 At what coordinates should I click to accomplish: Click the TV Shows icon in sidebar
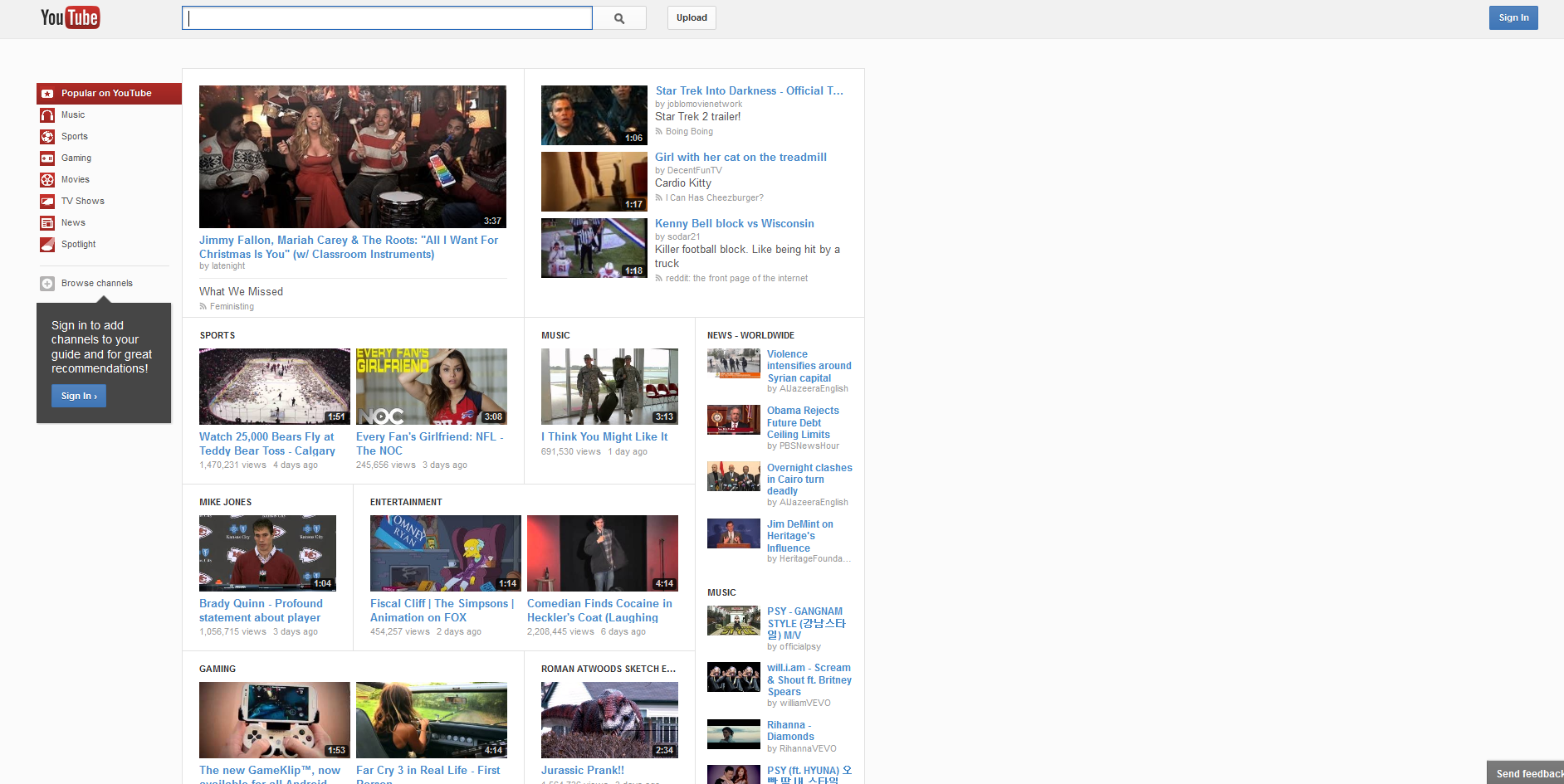[47, 202]
